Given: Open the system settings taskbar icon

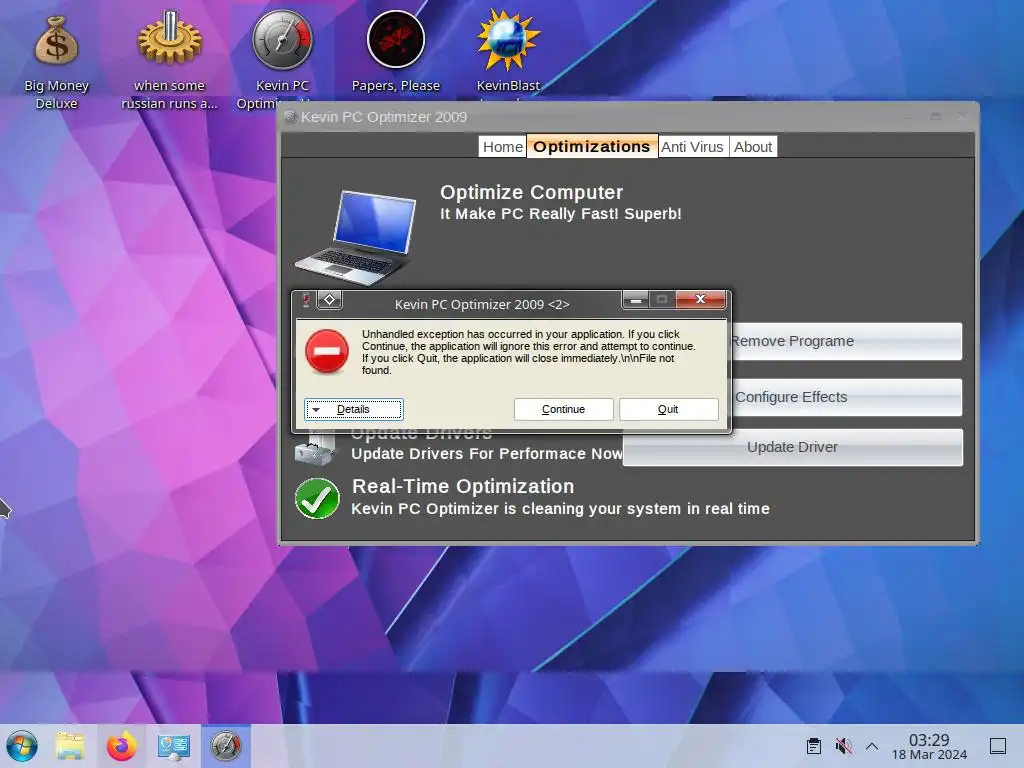Looking at the screenshot, I should point(173,746).
